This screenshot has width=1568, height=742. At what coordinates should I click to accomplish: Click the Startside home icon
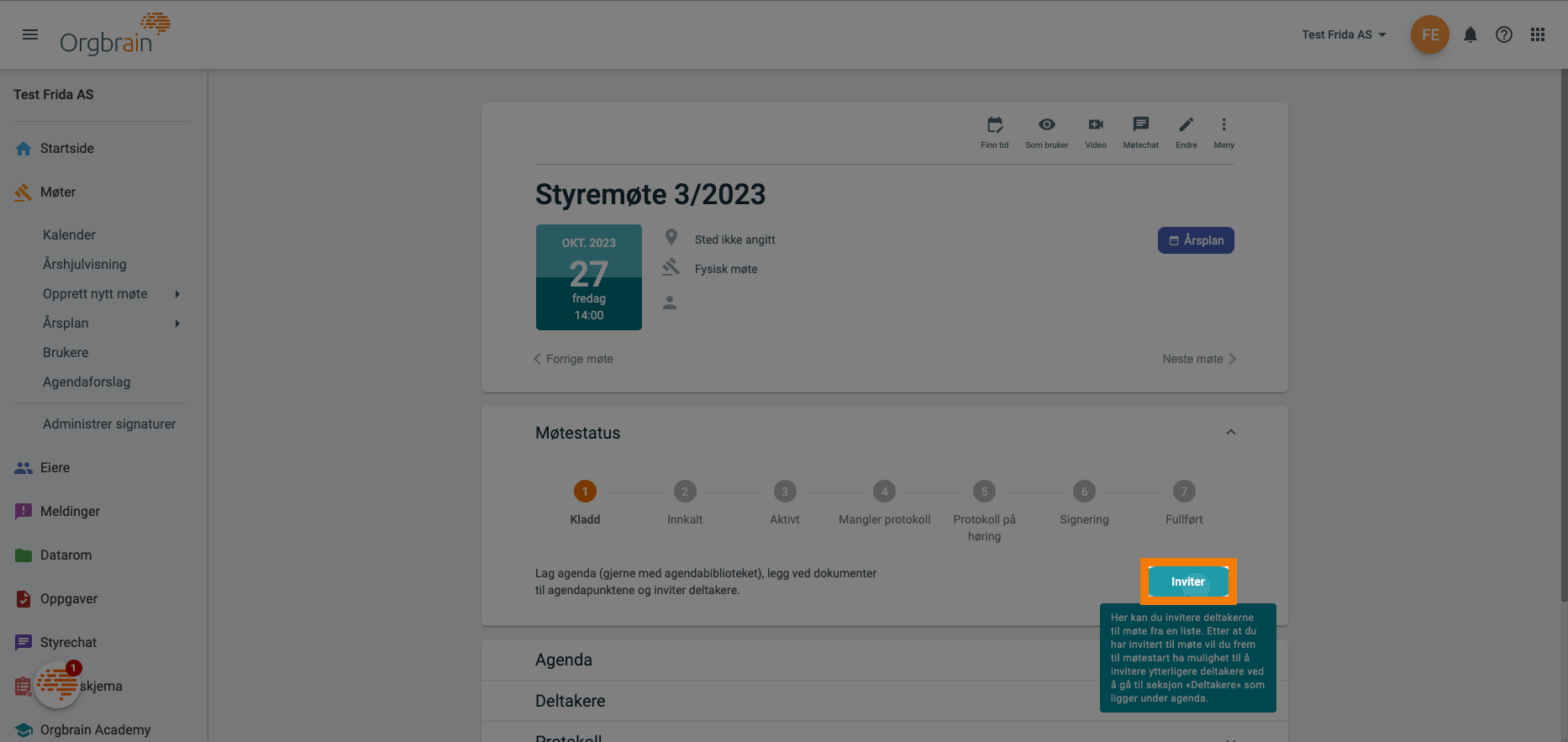pyautogui.click(x=24, y=149)
